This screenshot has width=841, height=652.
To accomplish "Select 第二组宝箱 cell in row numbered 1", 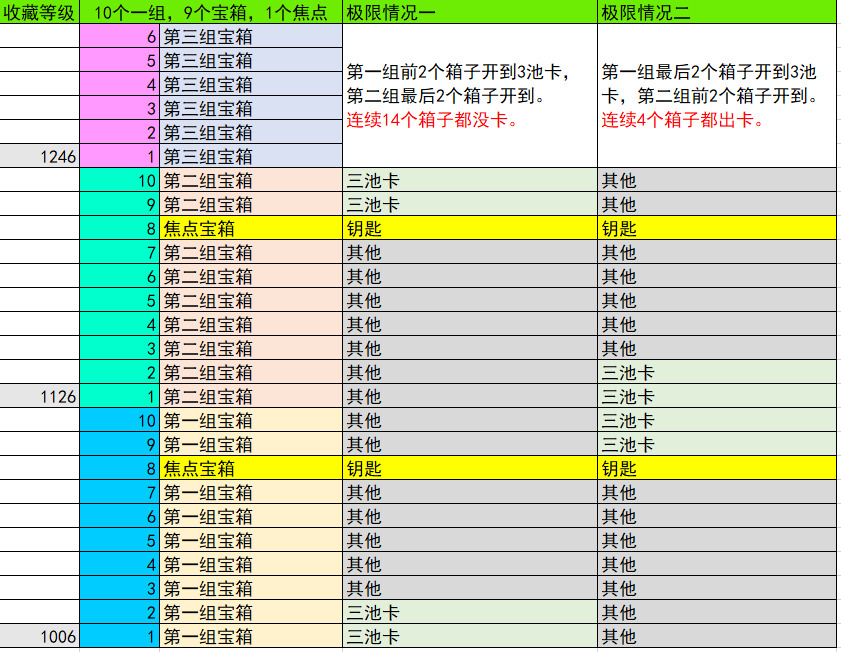I will (251, 396).
